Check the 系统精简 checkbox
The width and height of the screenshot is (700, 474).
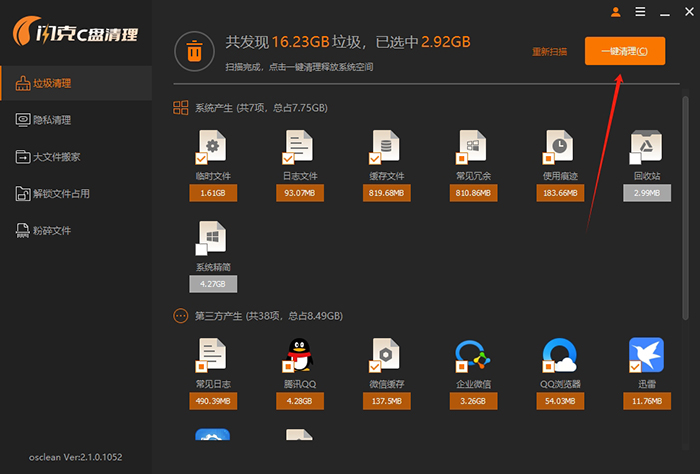pos(201,249)
